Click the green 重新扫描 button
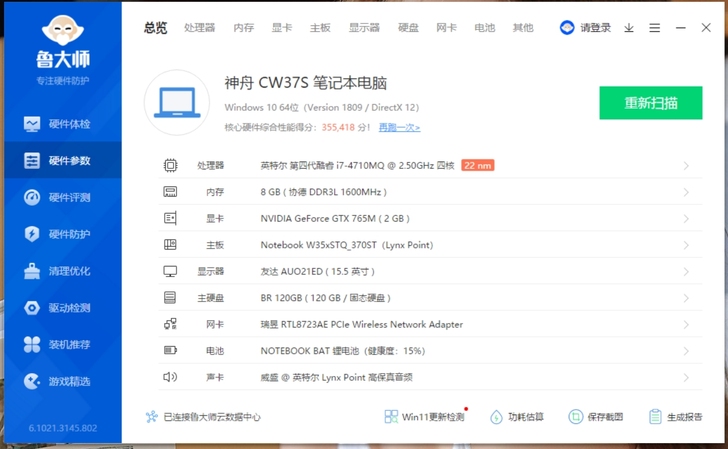Viewport: 728px width, 449px height. (650, 103)
